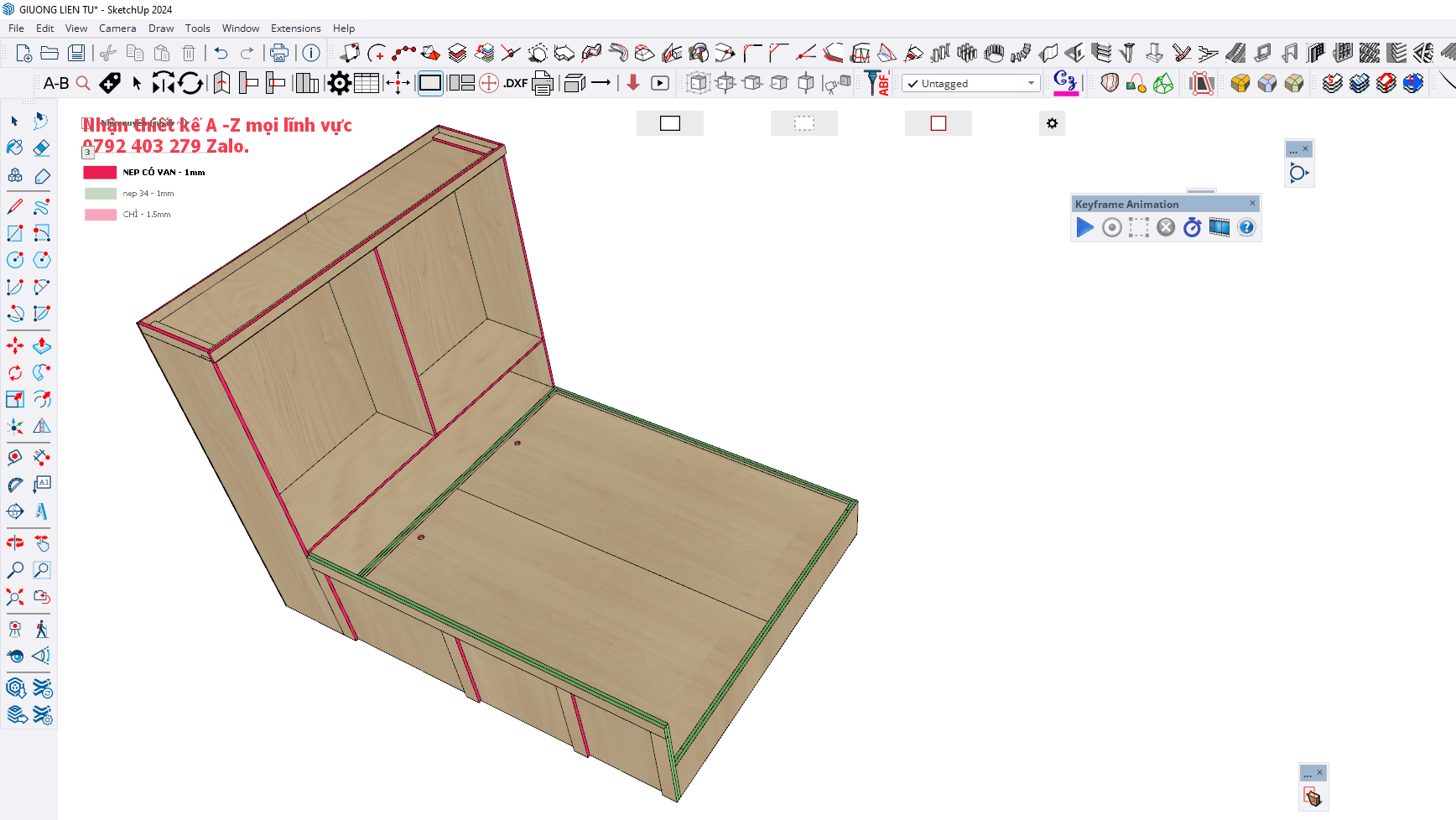Activate the Push/Pull tool
Image resolution: width=1456 pixels, height=820 pixels.
(x=41, y=345)
